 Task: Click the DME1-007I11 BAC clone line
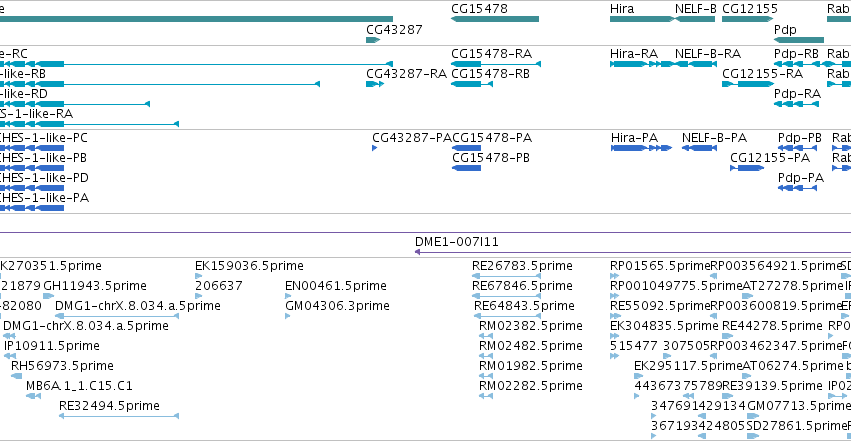633,252
